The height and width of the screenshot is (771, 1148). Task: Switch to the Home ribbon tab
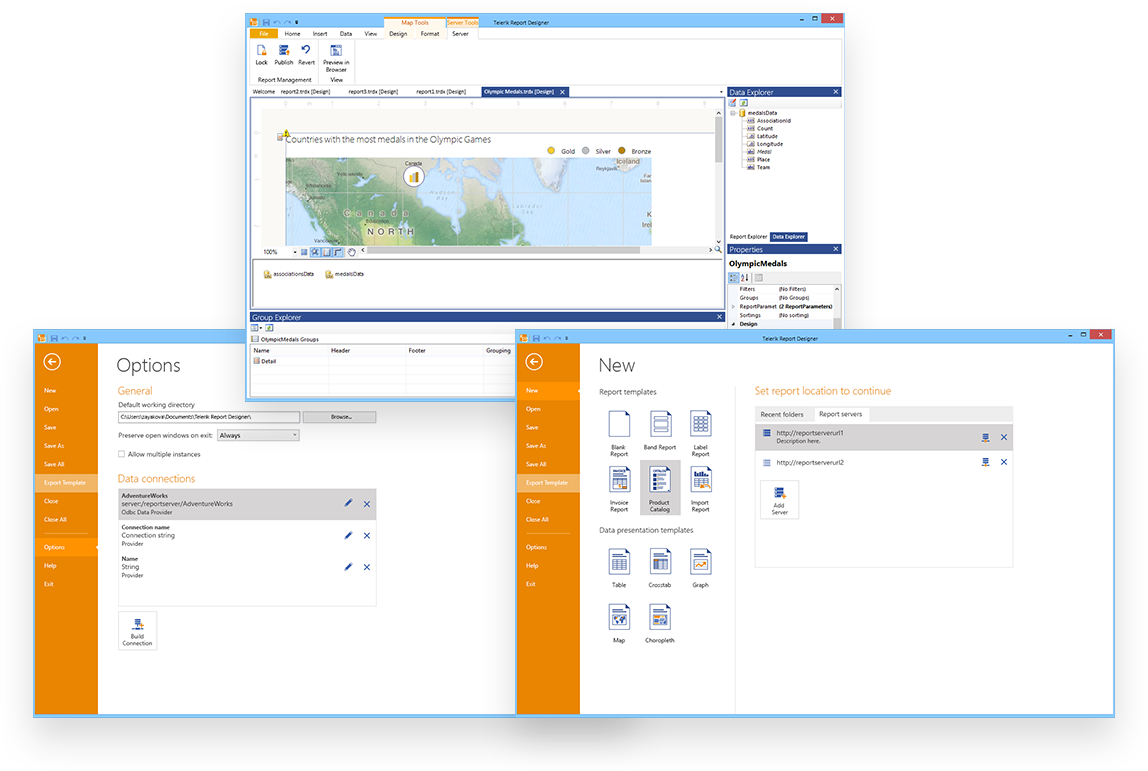pos(292,34)
